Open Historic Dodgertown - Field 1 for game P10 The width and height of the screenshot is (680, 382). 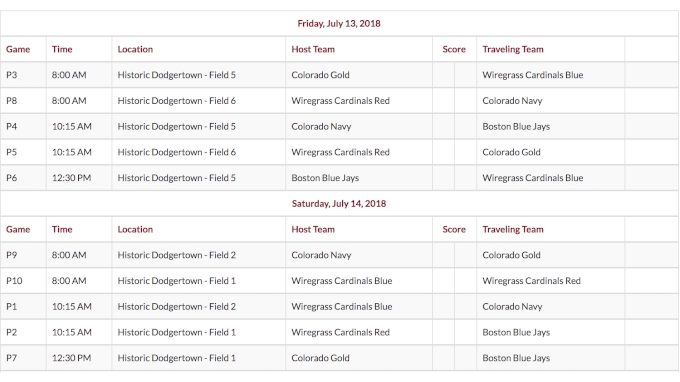pyautogui.click(x=177, y=281)
